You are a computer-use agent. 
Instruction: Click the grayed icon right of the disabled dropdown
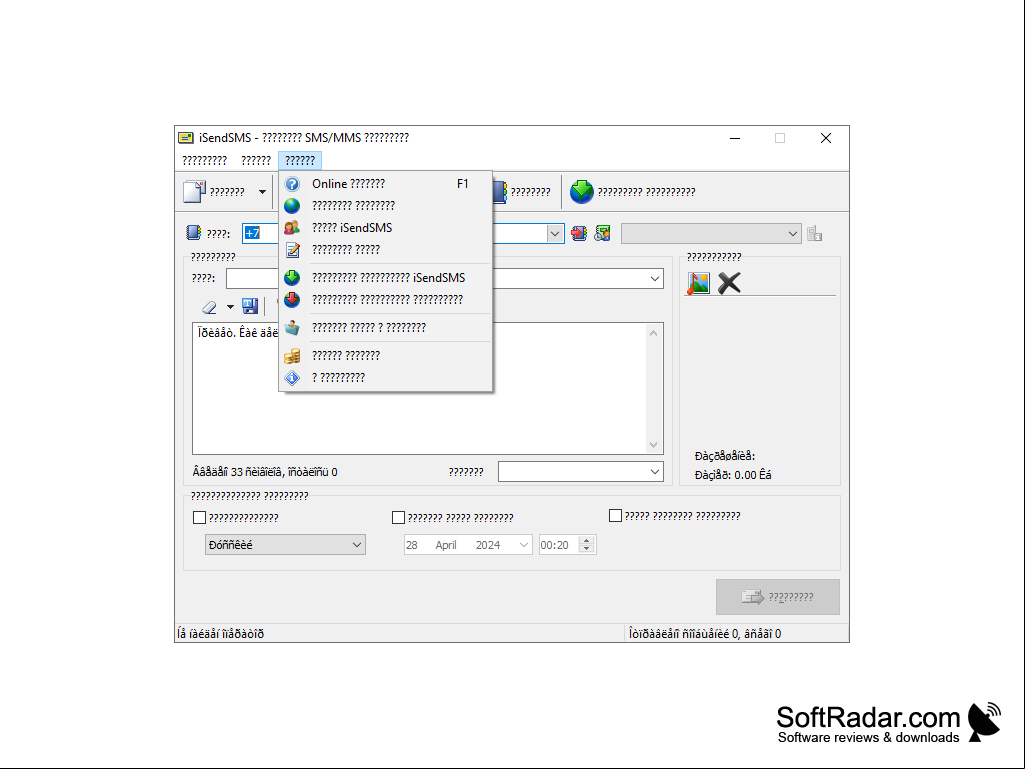click(x=815, y=233)
